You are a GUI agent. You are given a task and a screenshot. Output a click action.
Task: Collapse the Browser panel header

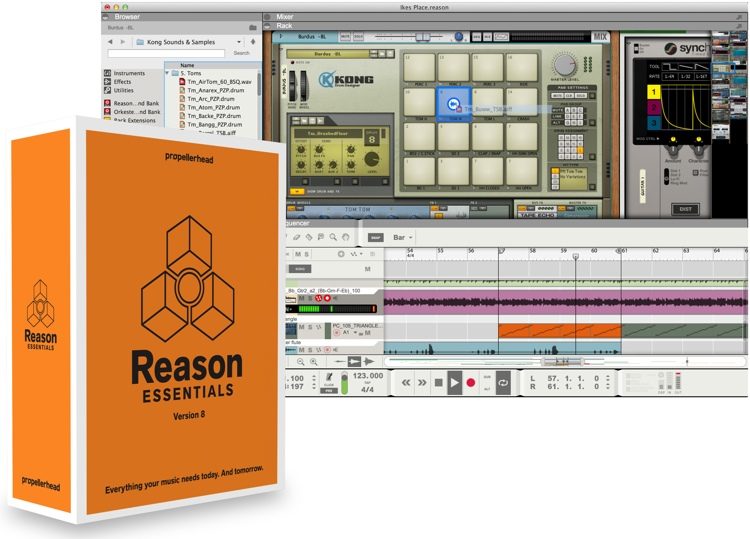[x=106, y=17]
